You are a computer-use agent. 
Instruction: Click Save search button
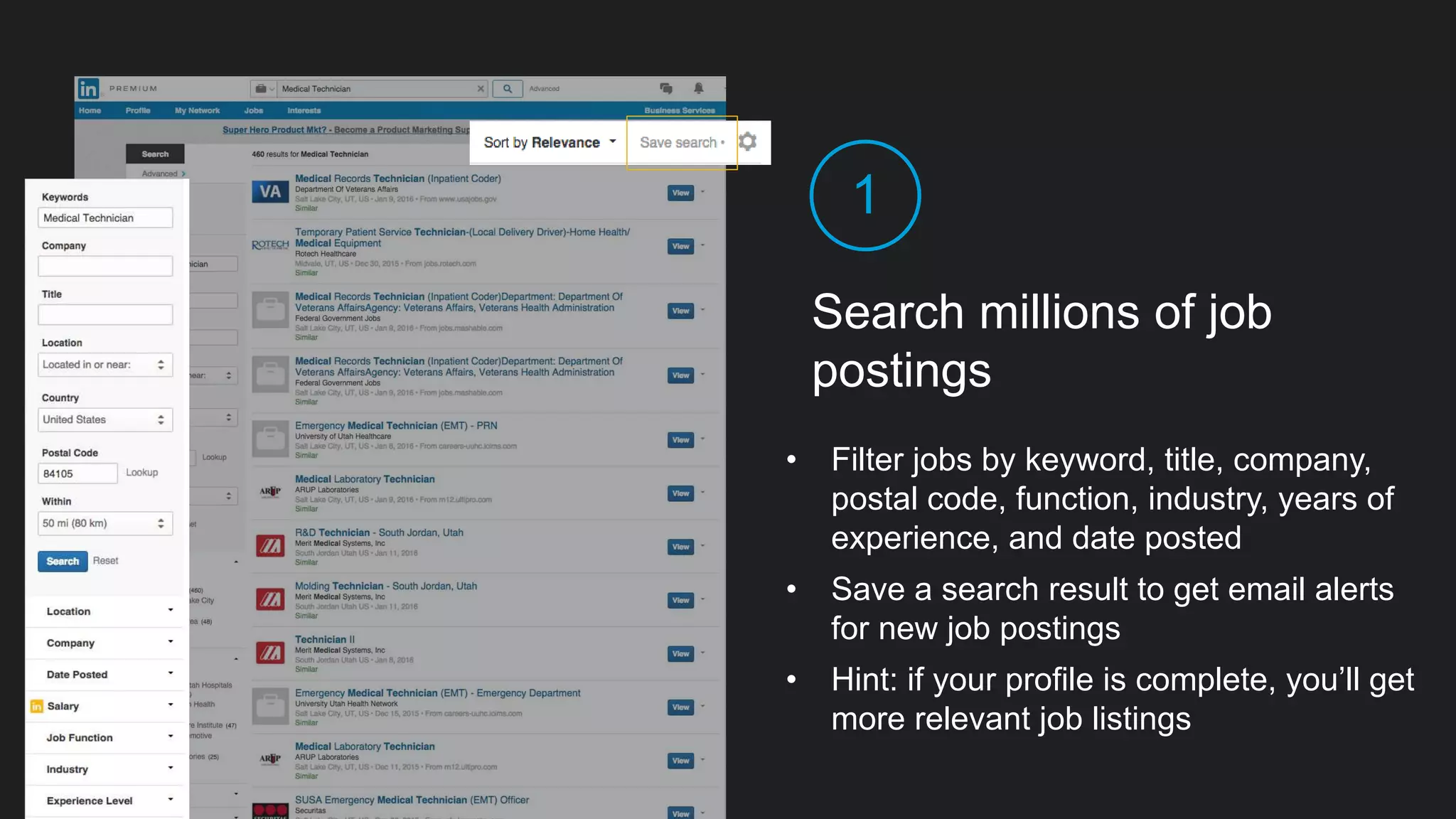[682, 143]
